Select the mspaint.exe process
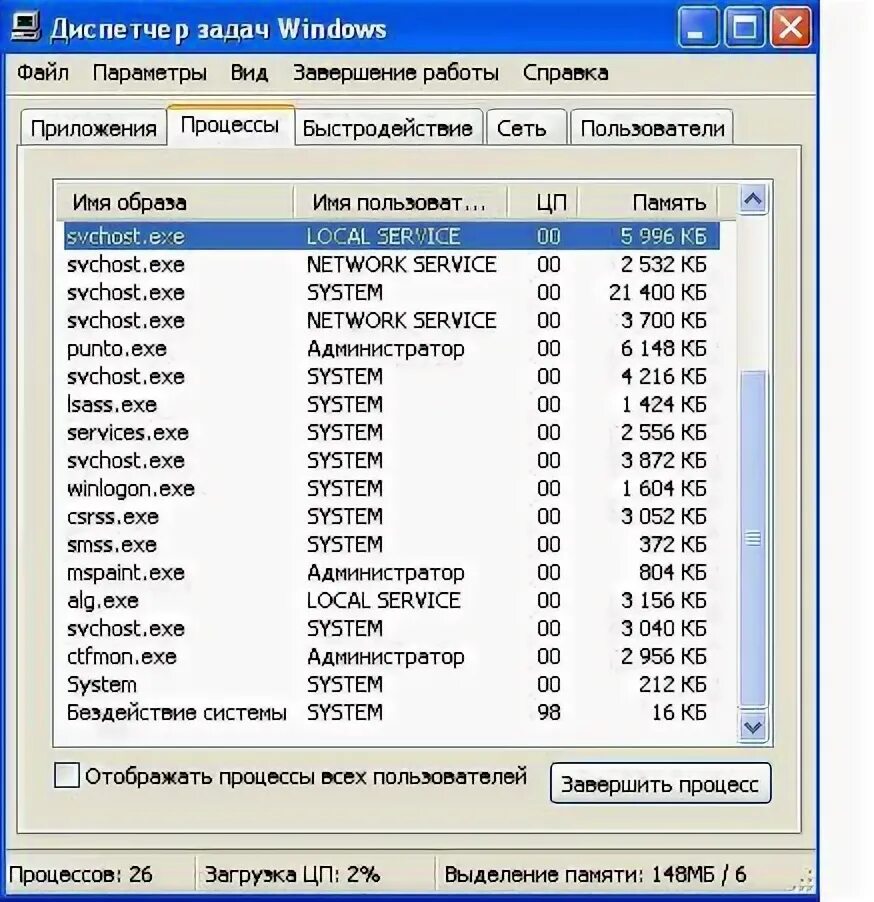 tap(391, 572)
